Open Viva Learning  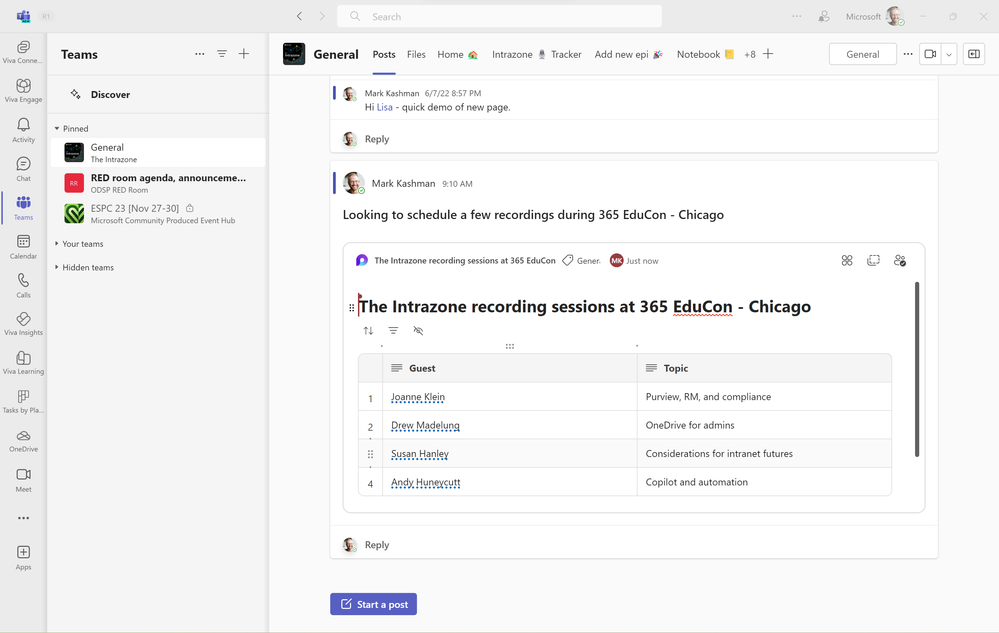23,362
